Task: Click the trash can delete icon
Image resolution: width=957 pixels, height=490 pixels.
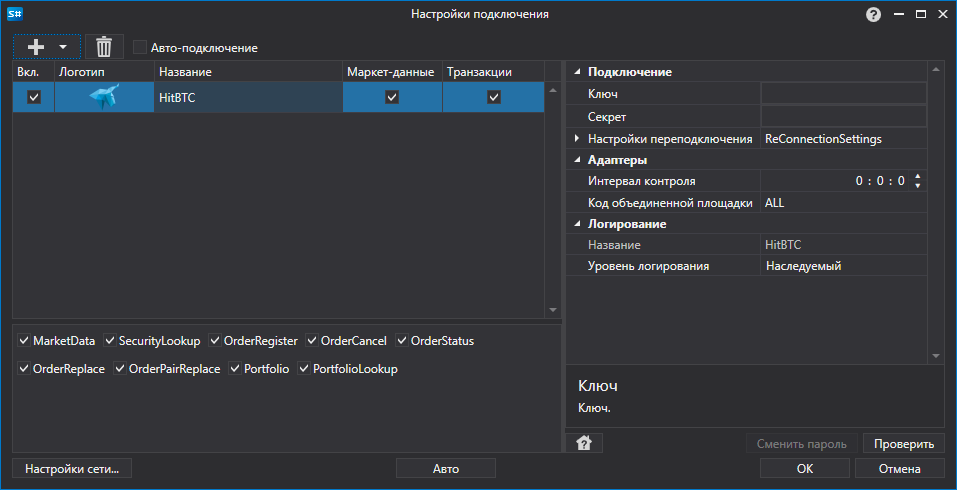Action: coord(104,47)
